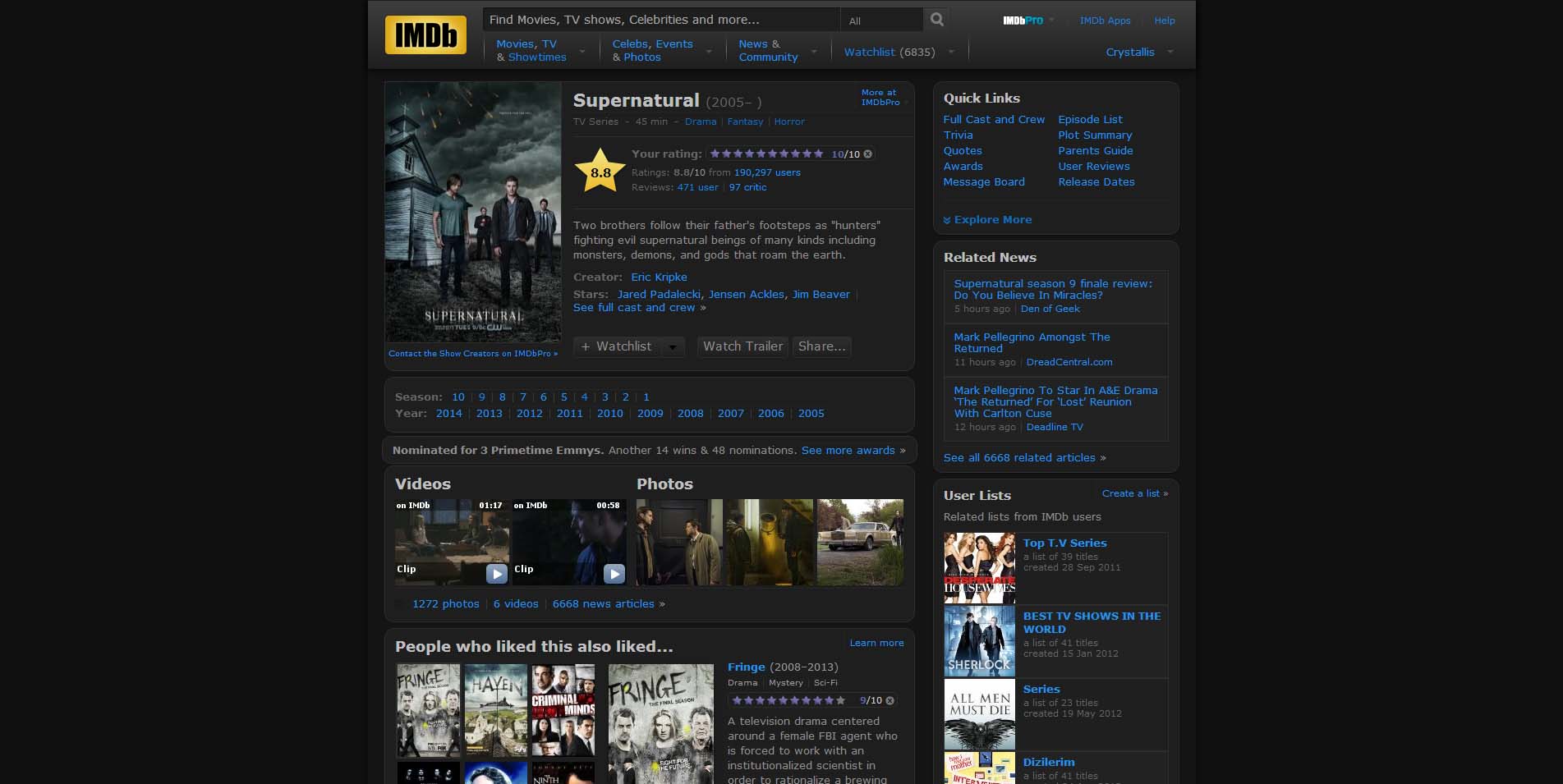See all 6668 related articles
Screen dimensions: 1563x784
click(x=1019, y=458)
